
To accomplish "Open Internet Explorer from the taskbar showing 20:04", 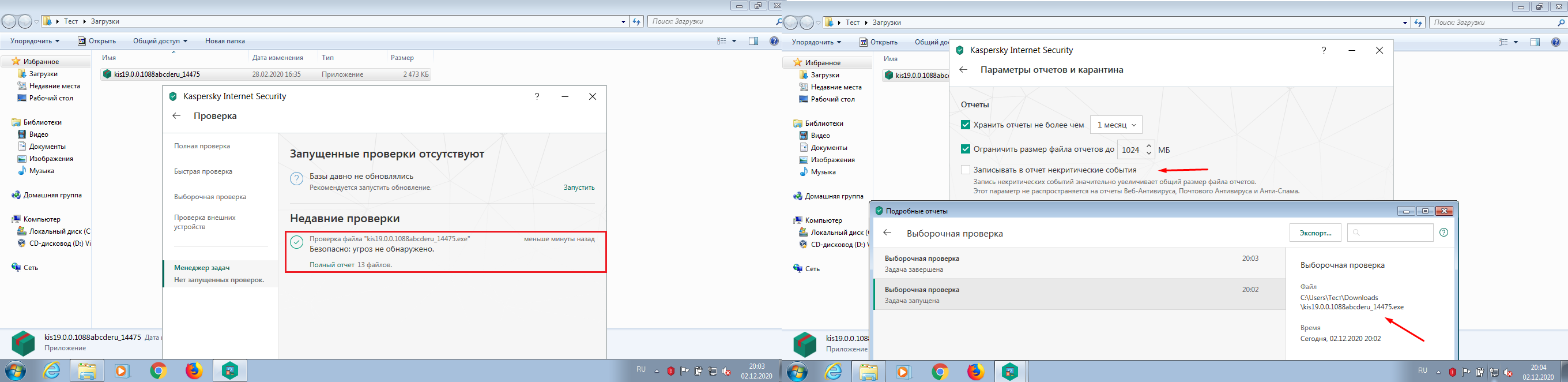I will click(834, 371).
